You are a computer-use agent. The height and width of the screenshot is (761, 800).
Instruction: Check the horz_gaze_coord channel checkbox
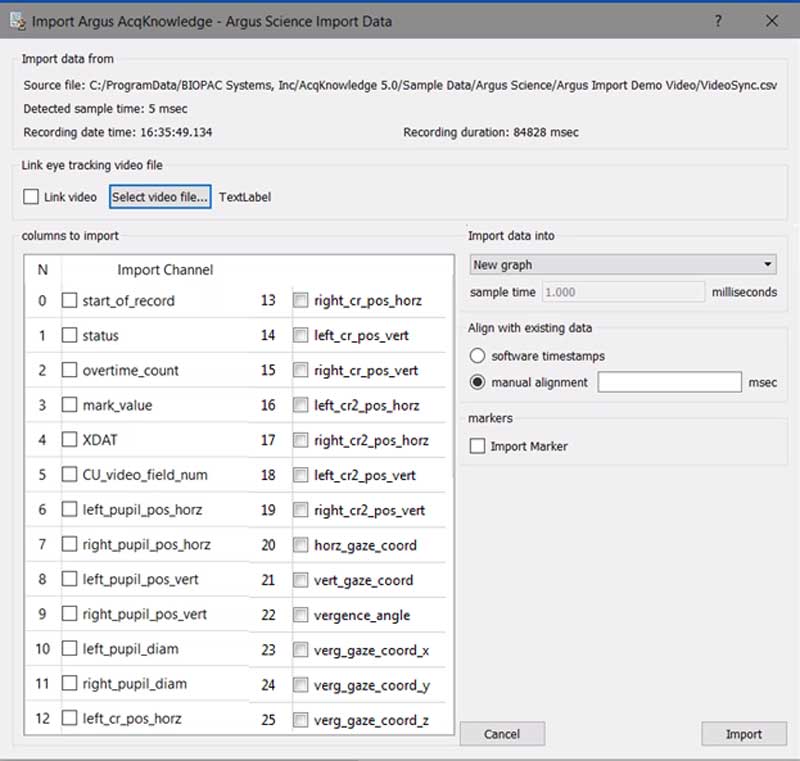coord(300,545)
